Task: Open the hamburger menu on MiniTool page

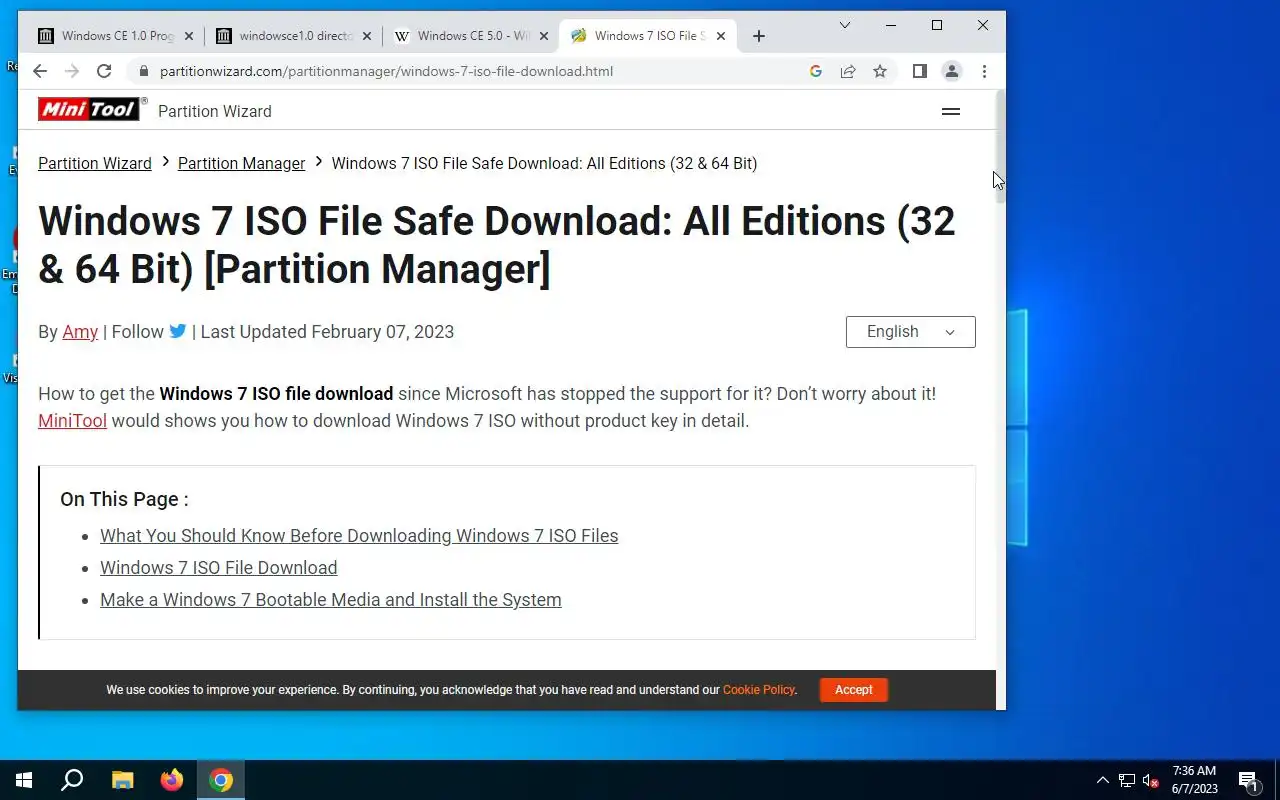Action: click(x=951, y=111)
